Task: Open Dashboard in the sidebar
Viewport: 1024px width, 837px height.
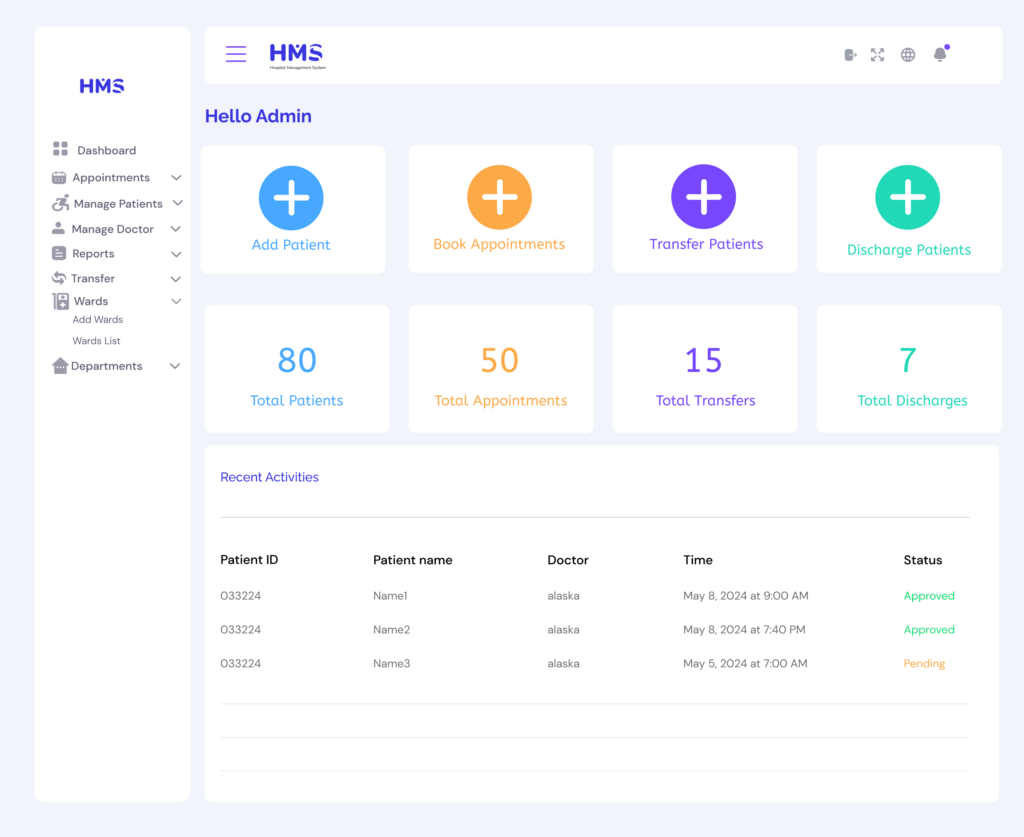Action: 106,150
